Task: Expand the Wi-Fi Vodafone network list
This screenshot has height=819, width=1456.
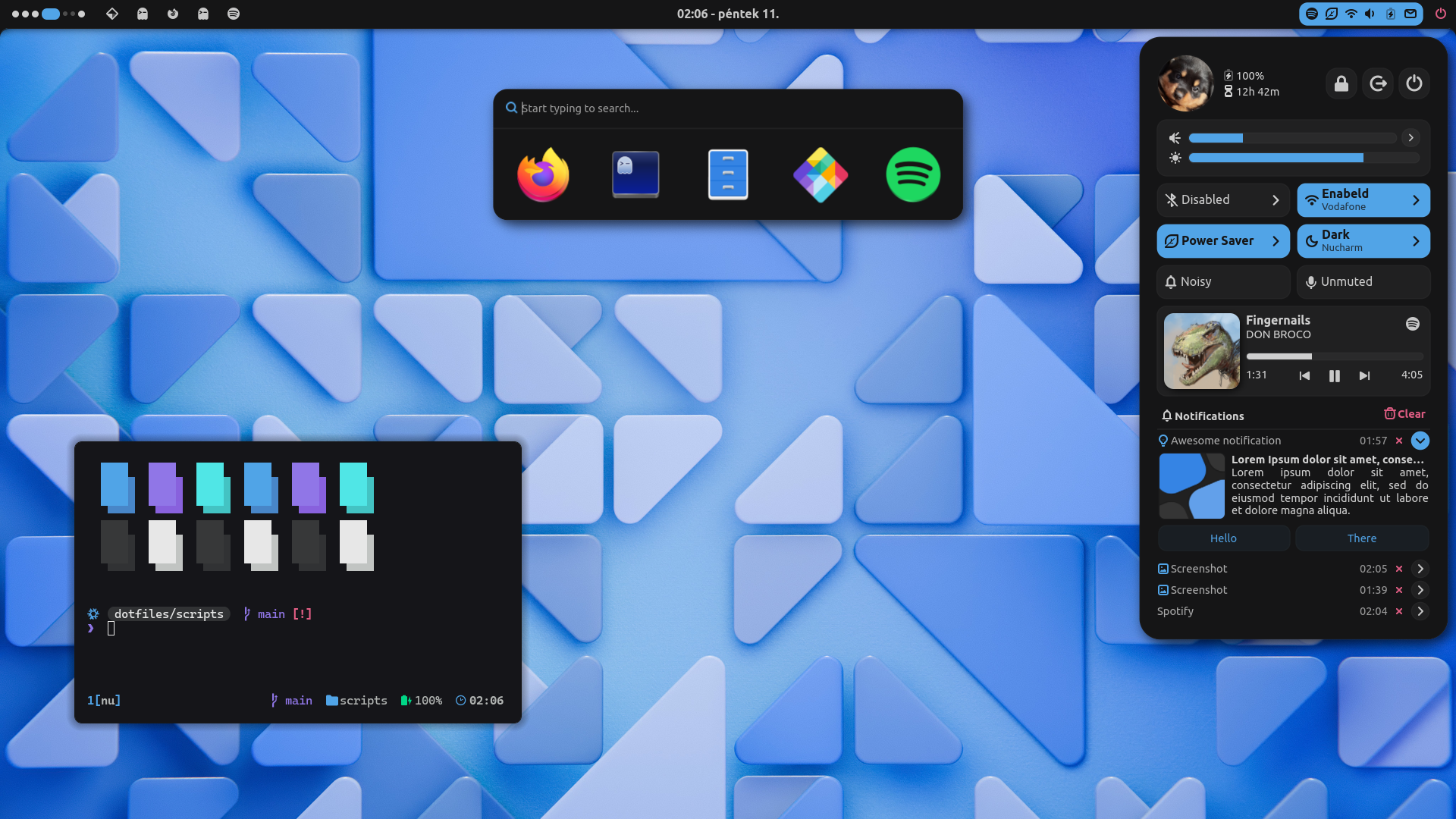Action: (x=1415, y=200)
